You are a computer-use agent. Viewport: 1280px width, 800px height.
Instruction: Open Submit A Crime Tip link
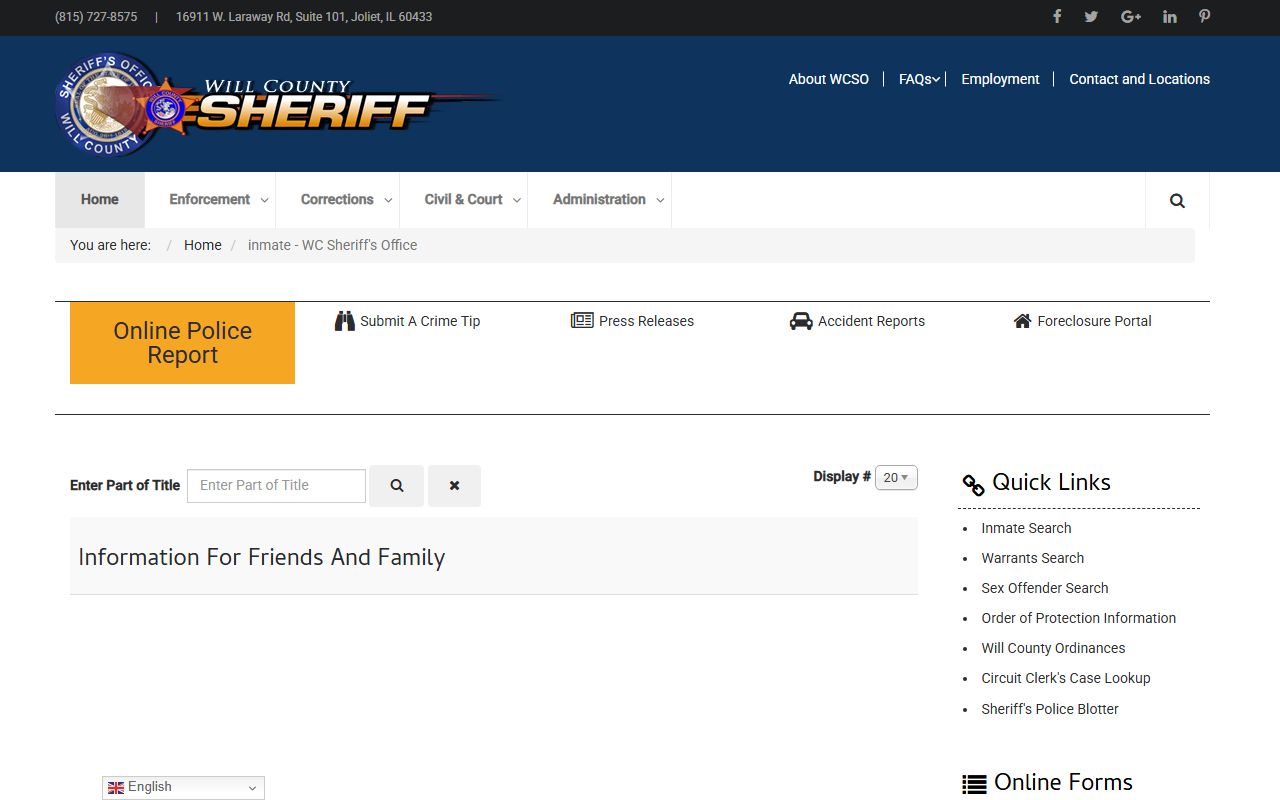420,321
